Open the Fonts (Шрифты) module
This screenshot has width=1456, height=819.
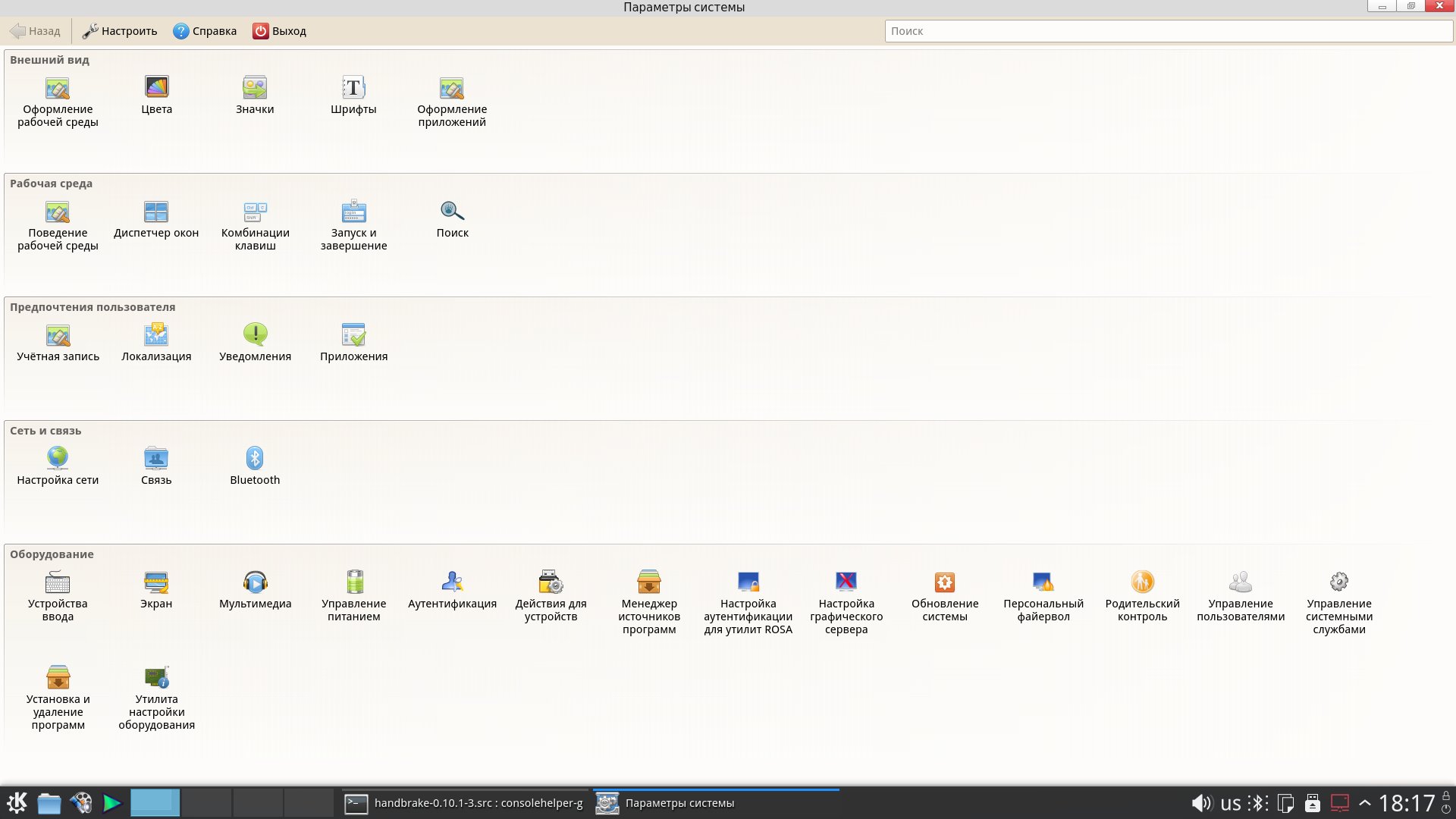coord(353,95)
